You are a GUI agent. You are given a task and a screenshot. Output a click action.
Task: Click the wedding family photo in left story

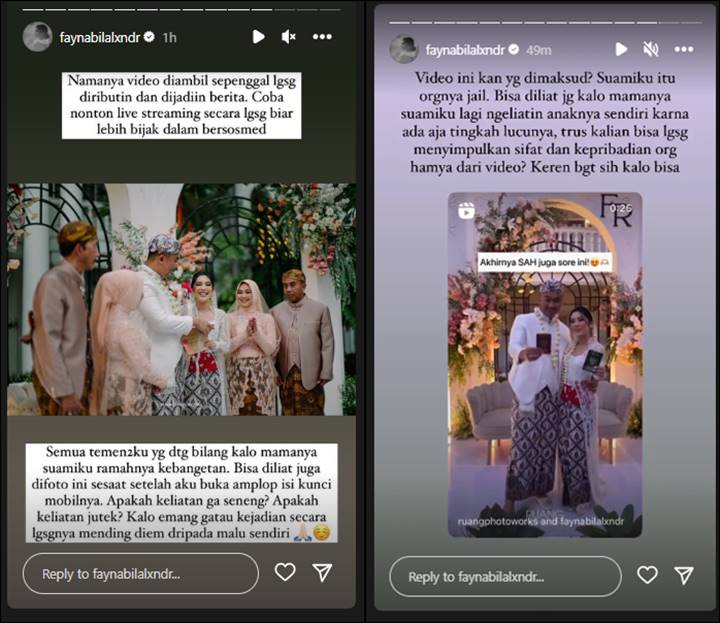point(181,299)
